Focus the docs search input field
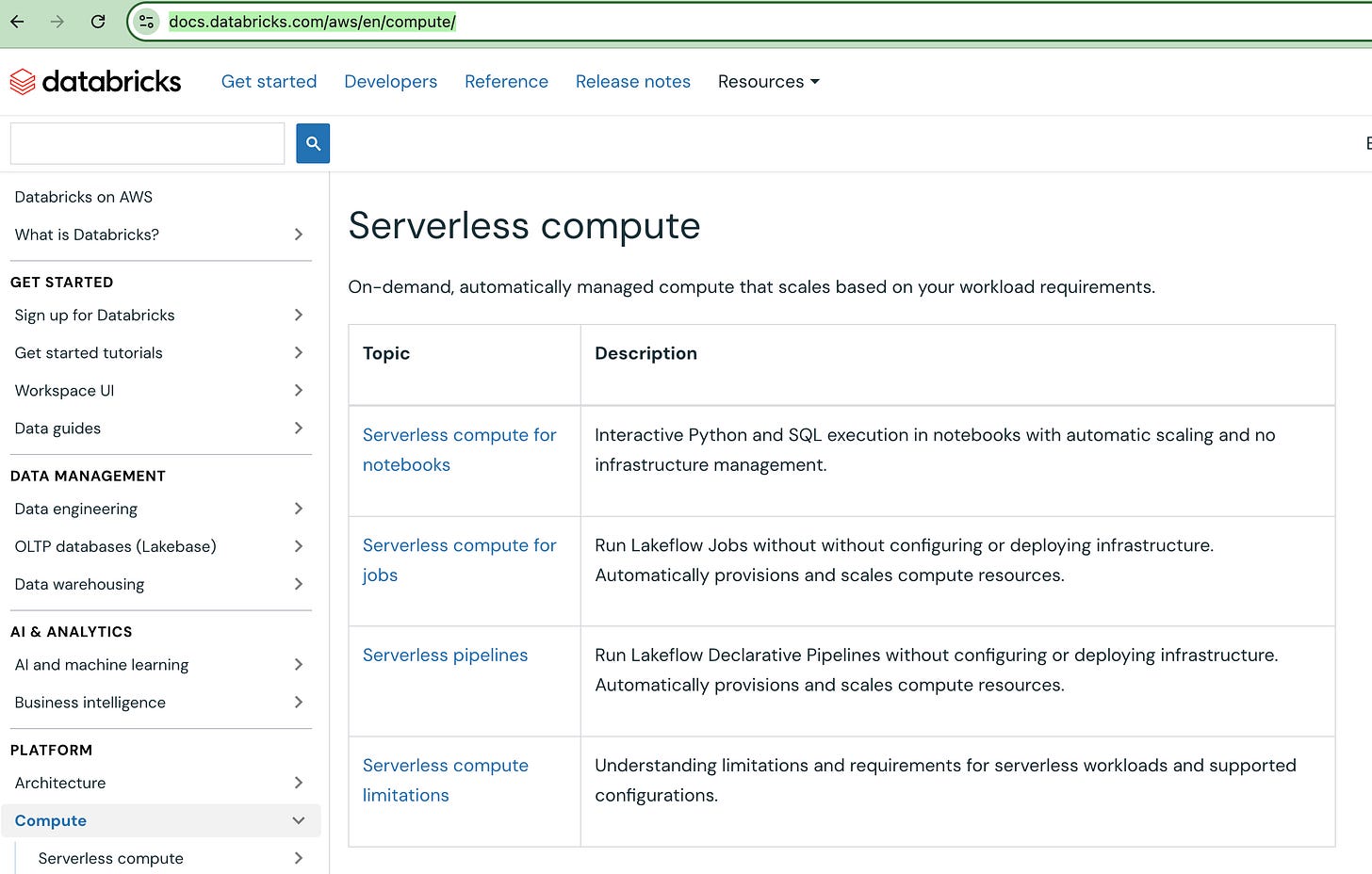Screen dimensions: 1372x874 (x=147, y=143)
